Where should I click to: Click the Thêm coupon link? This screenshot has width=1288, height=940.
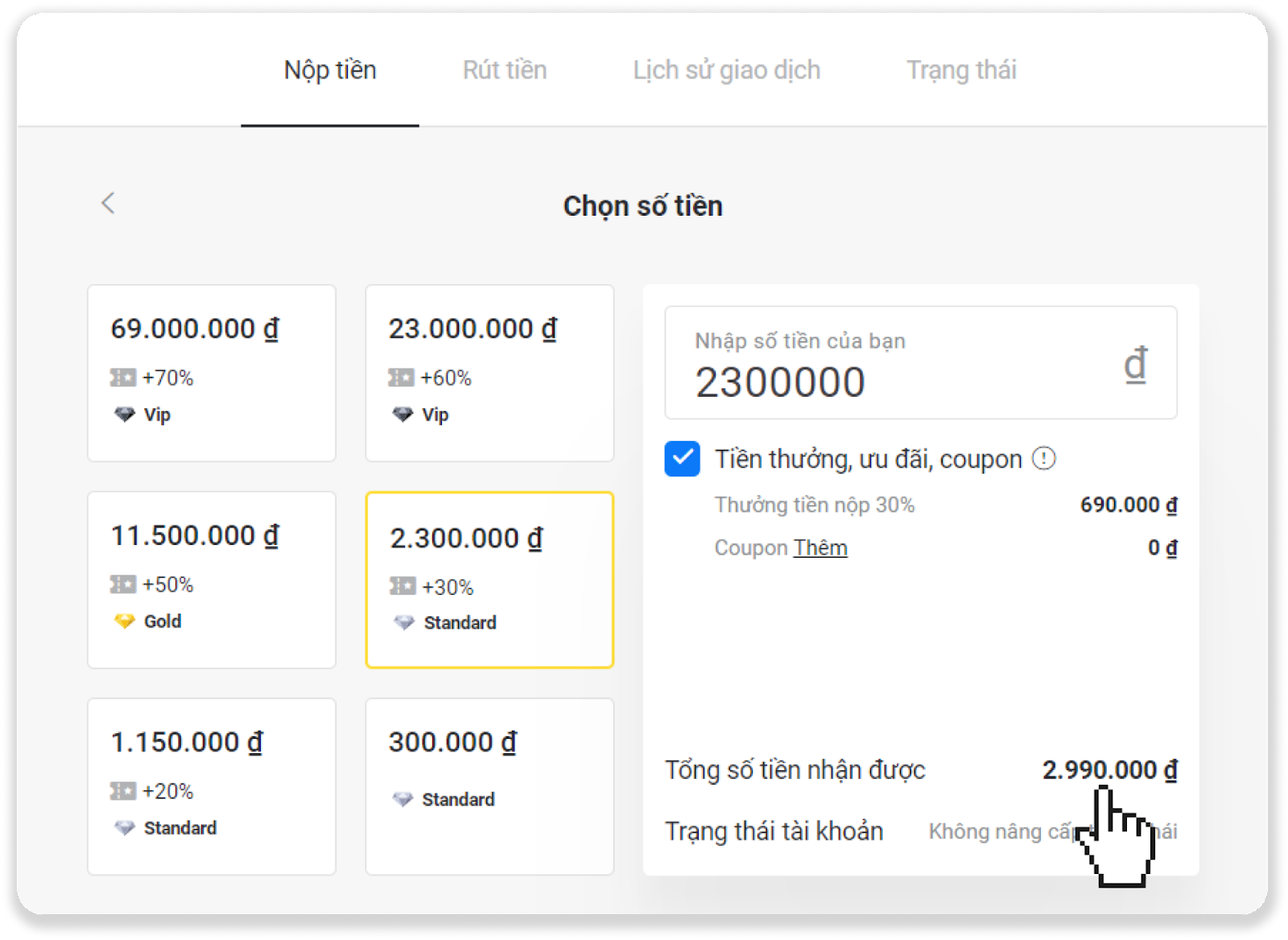click(x=820, y=548)
